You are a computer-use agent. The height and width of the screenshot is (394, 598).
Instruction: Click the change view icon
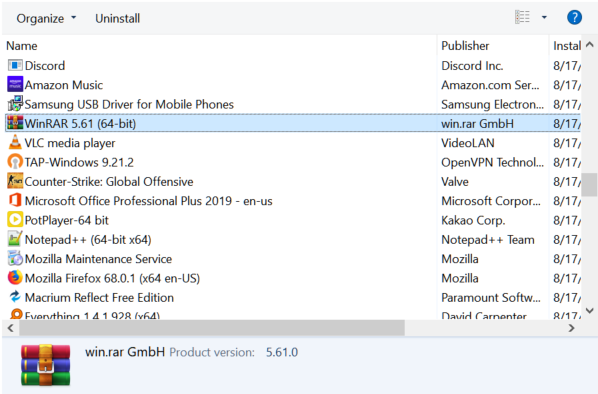(x=522, y=18)
